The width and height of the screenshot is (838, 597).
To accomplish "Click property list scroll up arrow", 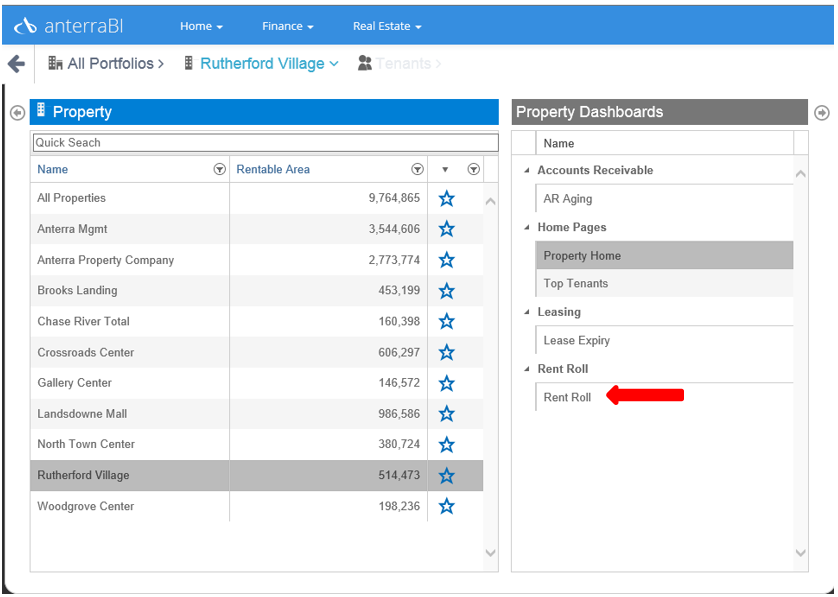I will click(x=491, y=201).
